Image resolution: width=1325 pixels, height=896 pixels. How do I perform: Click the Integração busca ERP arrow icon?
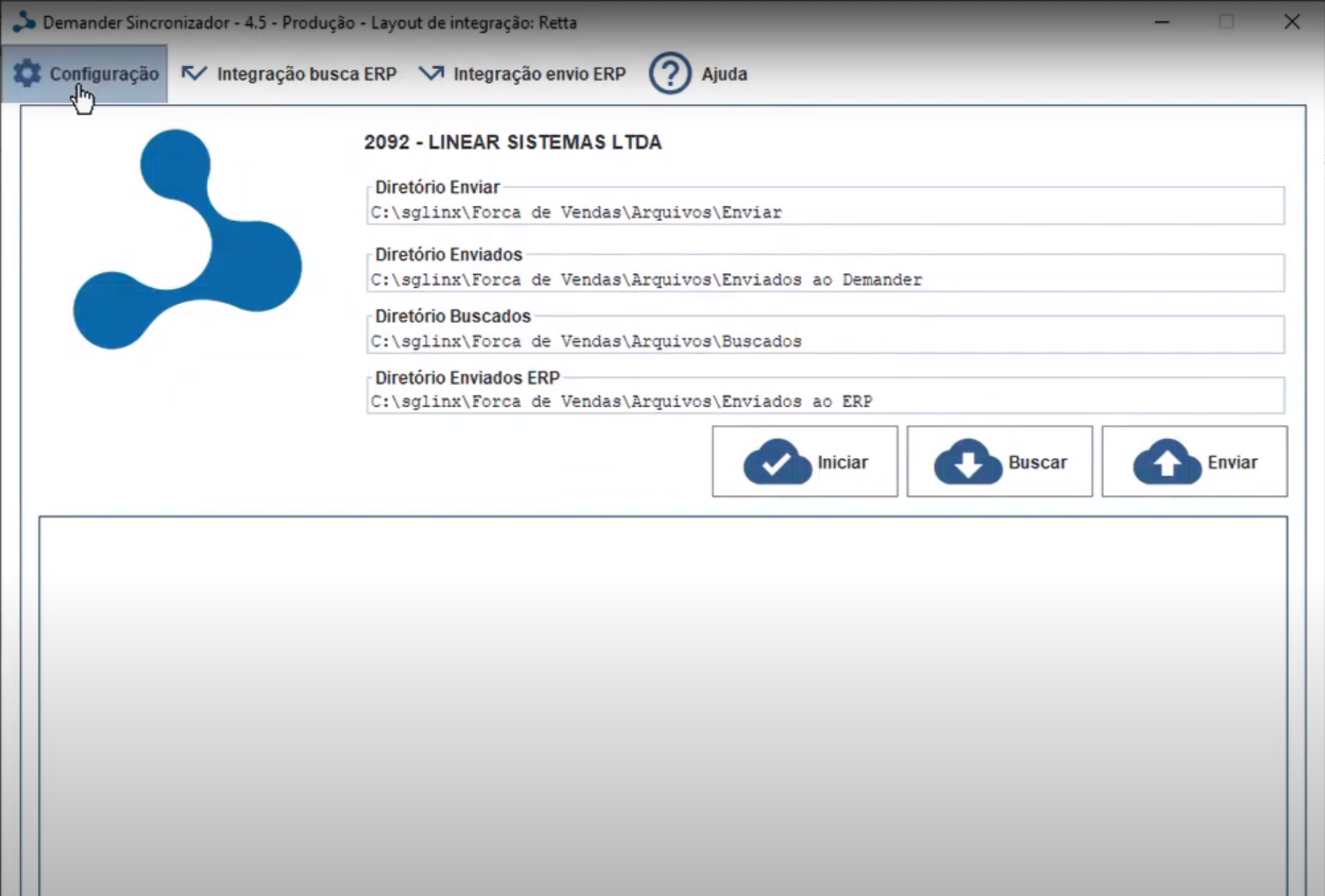(194, 73)
